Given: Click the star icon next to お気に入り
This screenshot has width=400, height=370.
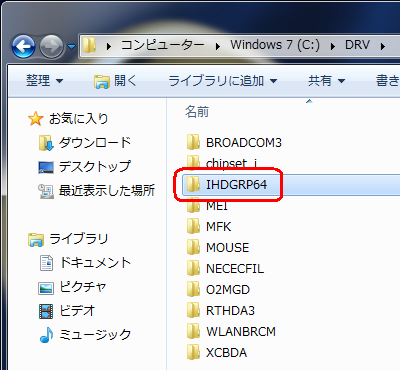Looking at the screenshot, I should (35, 119).
